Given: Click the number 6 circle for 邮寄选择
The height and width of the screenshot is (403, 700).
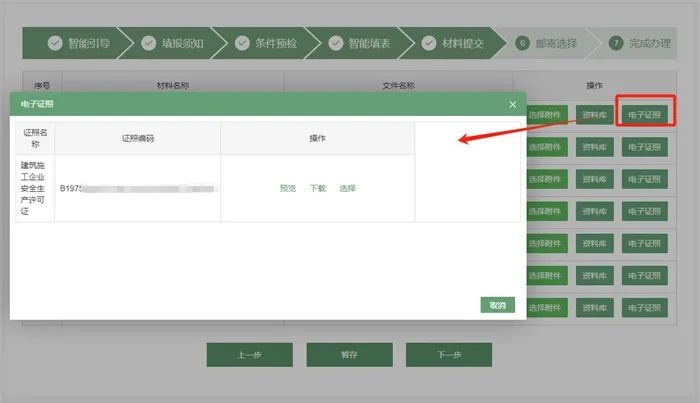Looking at the screenshot, I should coord(522,43).
